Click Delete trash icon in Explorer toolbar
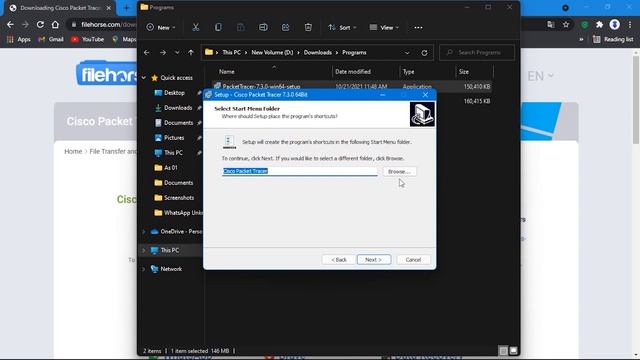Image resolution: width=640 pixels, height=360 pixels. [308, 27]
